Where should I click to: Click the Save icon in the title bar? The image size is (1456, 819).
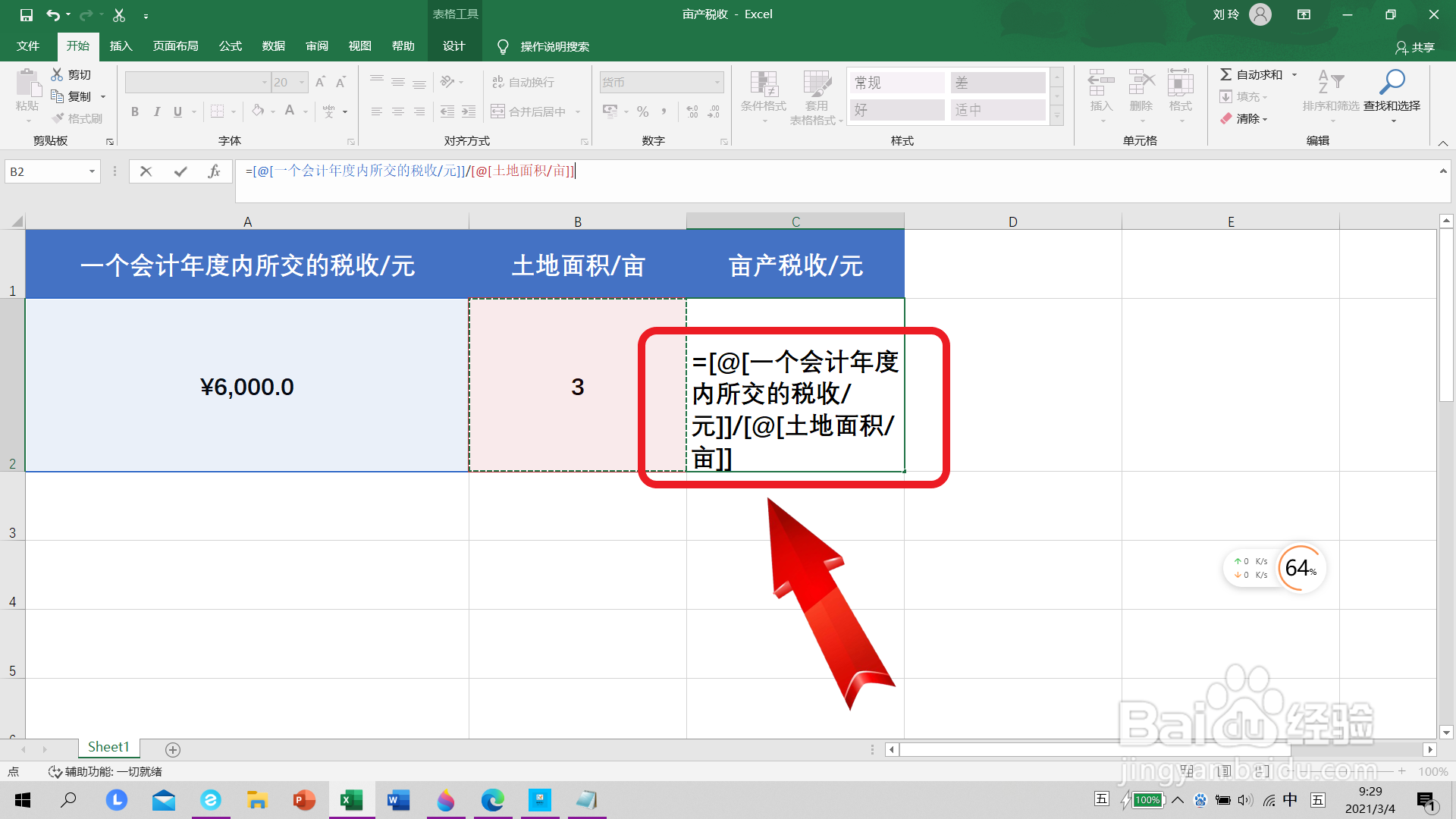[x=26, y=14]
